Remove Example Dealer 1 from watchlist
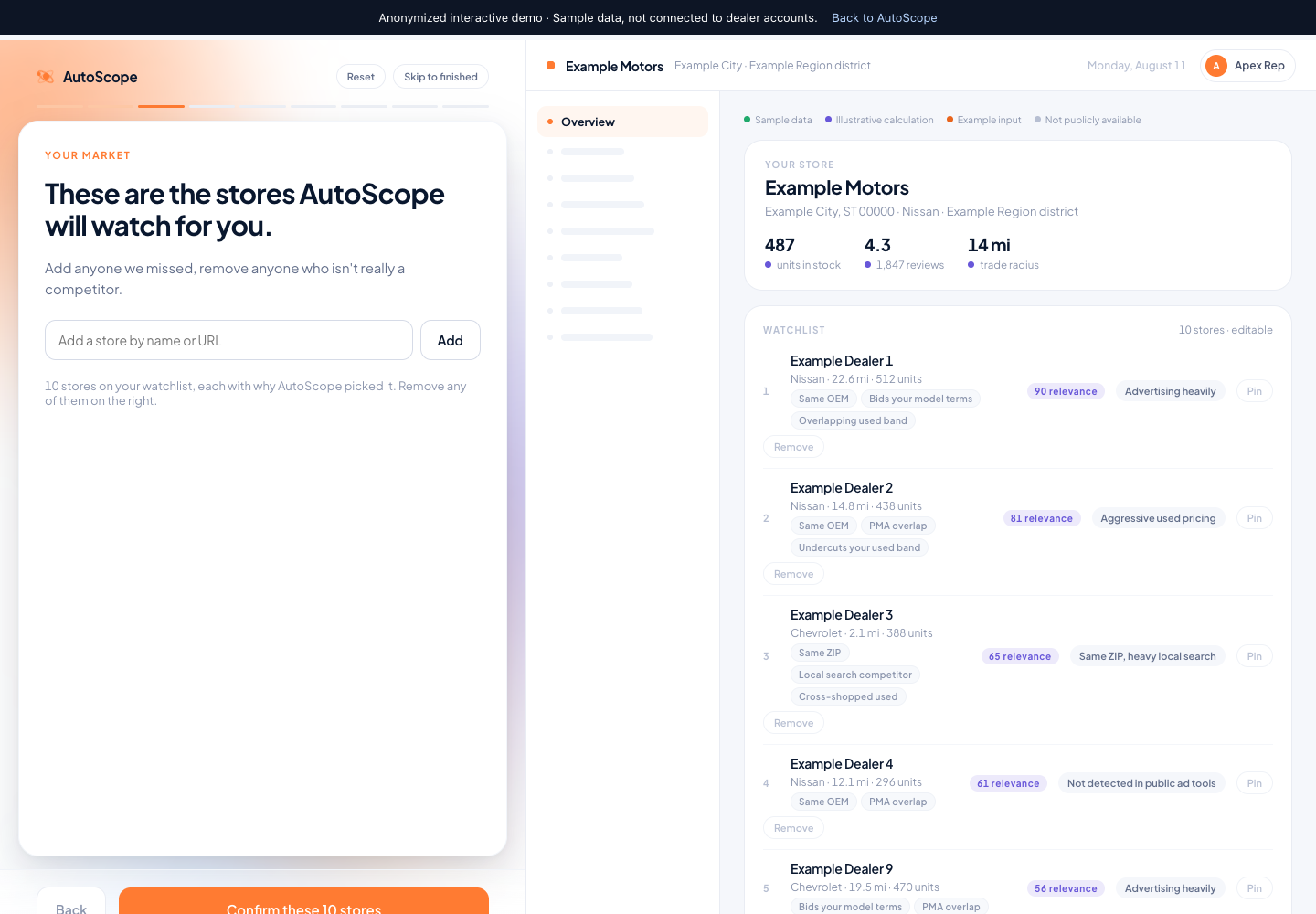Screen dimensions: 1316x914 [793, 447]
